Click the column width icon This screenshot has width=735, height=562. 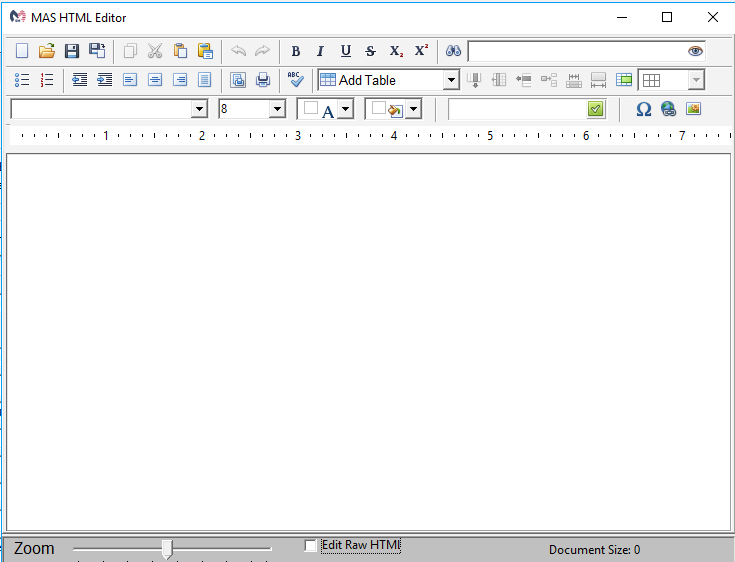point(599,80)
